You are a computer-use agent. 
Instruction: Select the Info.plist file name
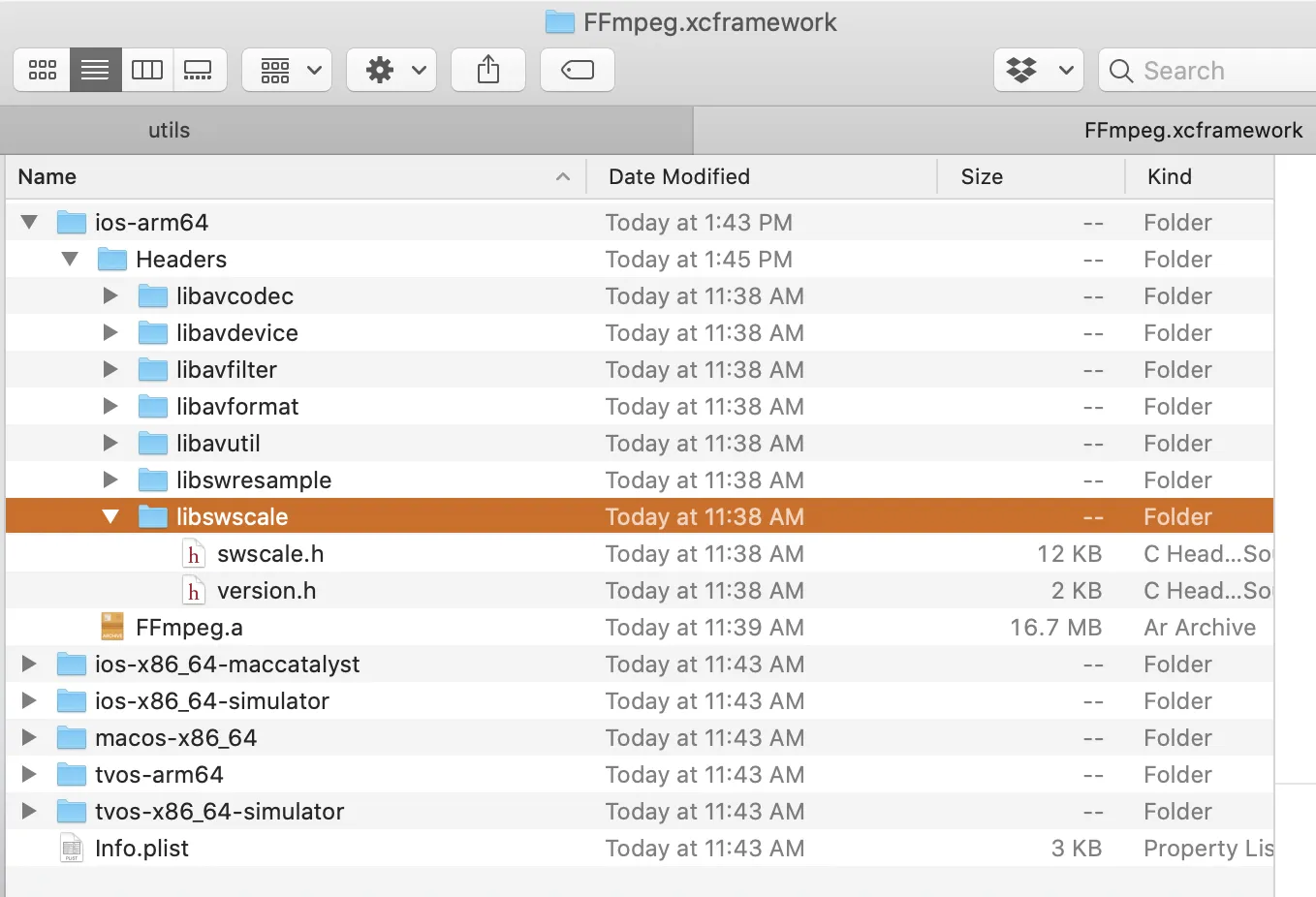(x=141, y=849)
